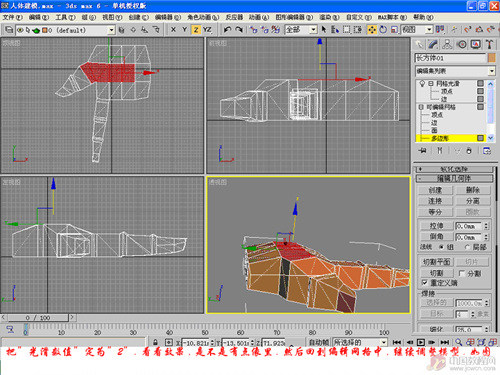
Task: Open the 文件 (File) menu
Action: click(12, 17)
